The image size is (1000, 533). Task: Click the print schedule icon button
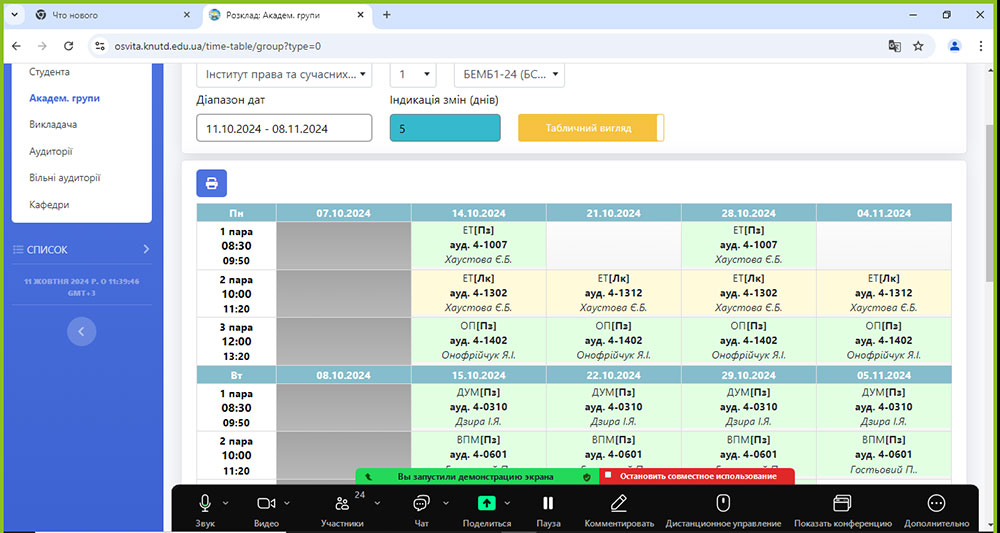212,184
